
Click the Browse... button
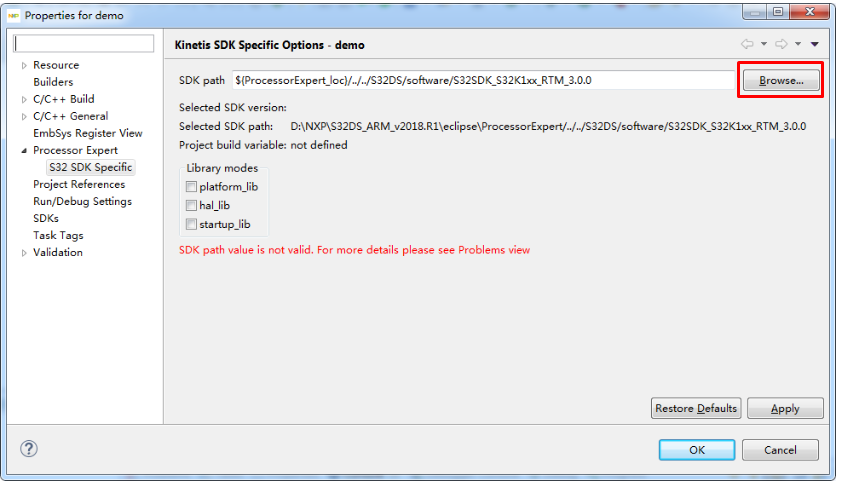tap(781, 80)
